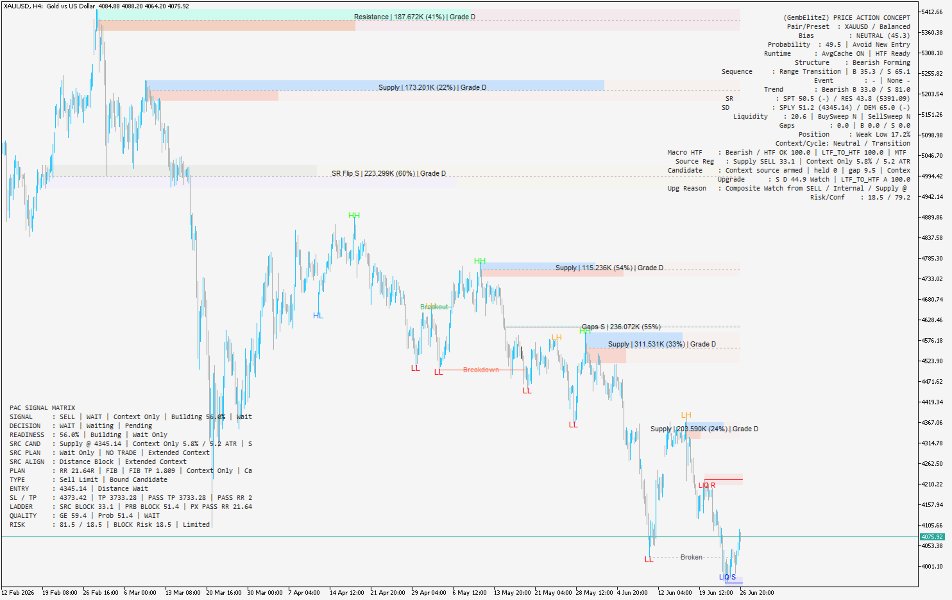
Task: Click the blue HL swing marker
Action: click(318, 315)
